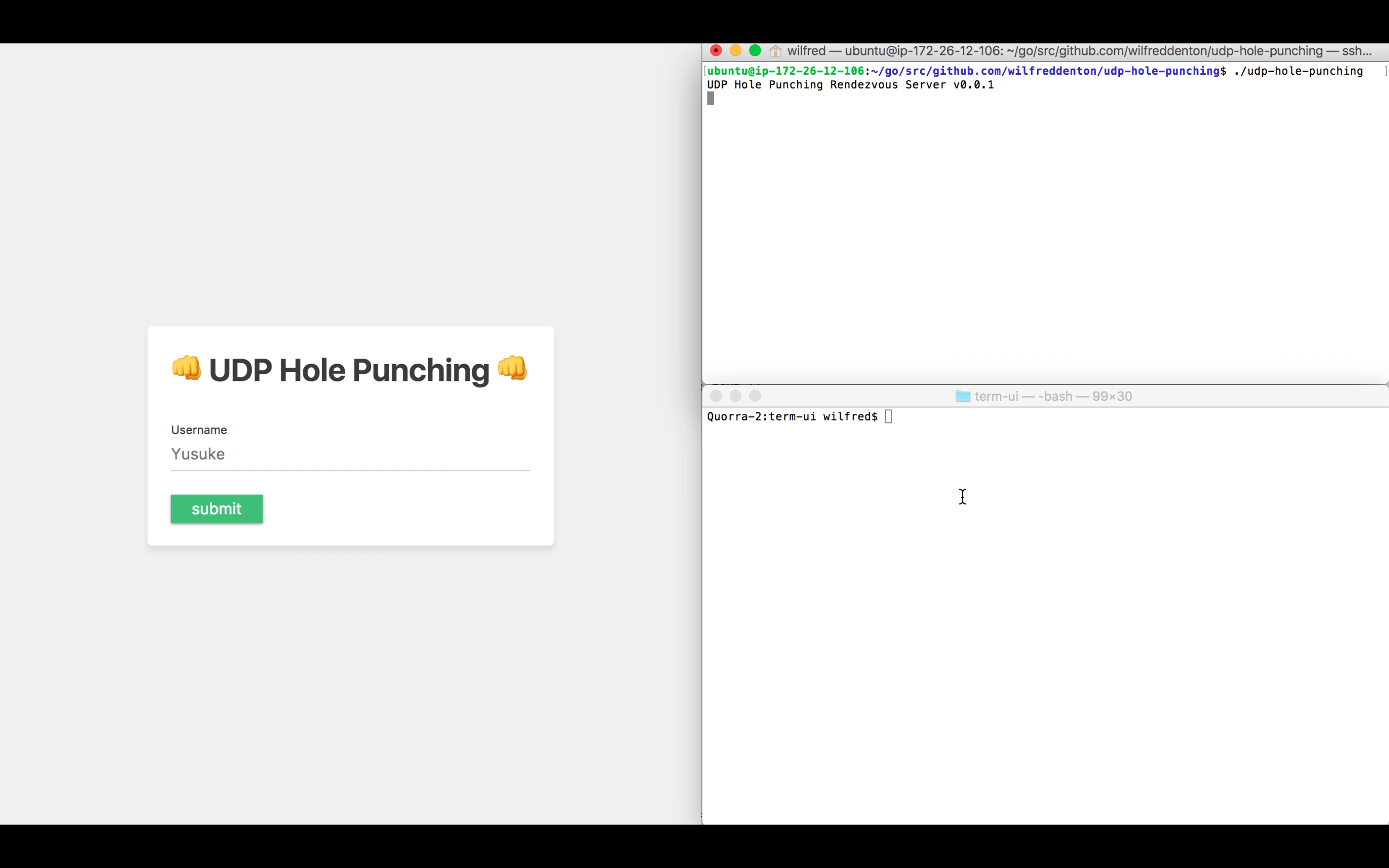Click the ./udp-hole-punching command text
The width and height of the screenshot is (1389, 868).
1298,71
